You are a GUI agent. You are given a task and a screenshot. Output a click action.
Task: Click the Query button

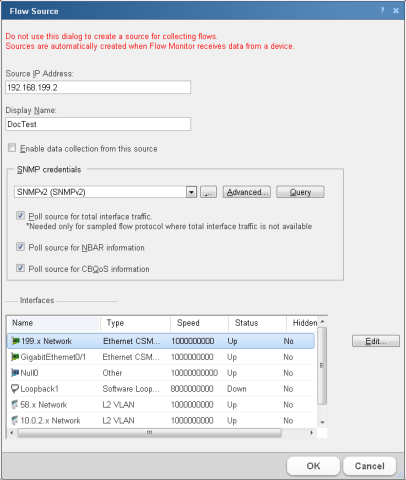[300, 192]
